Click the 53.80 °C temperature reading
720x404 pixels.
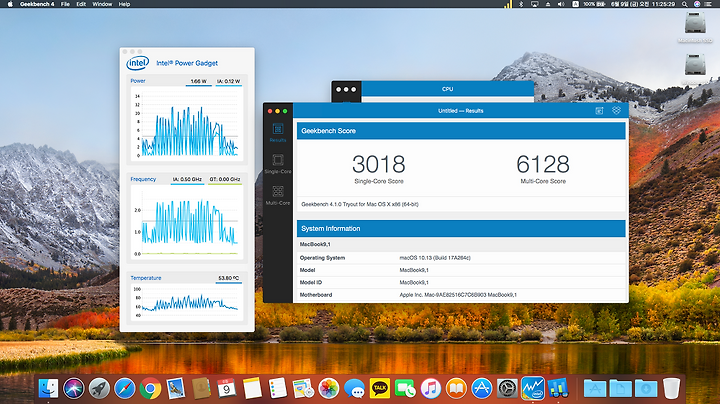click(229, 278)
